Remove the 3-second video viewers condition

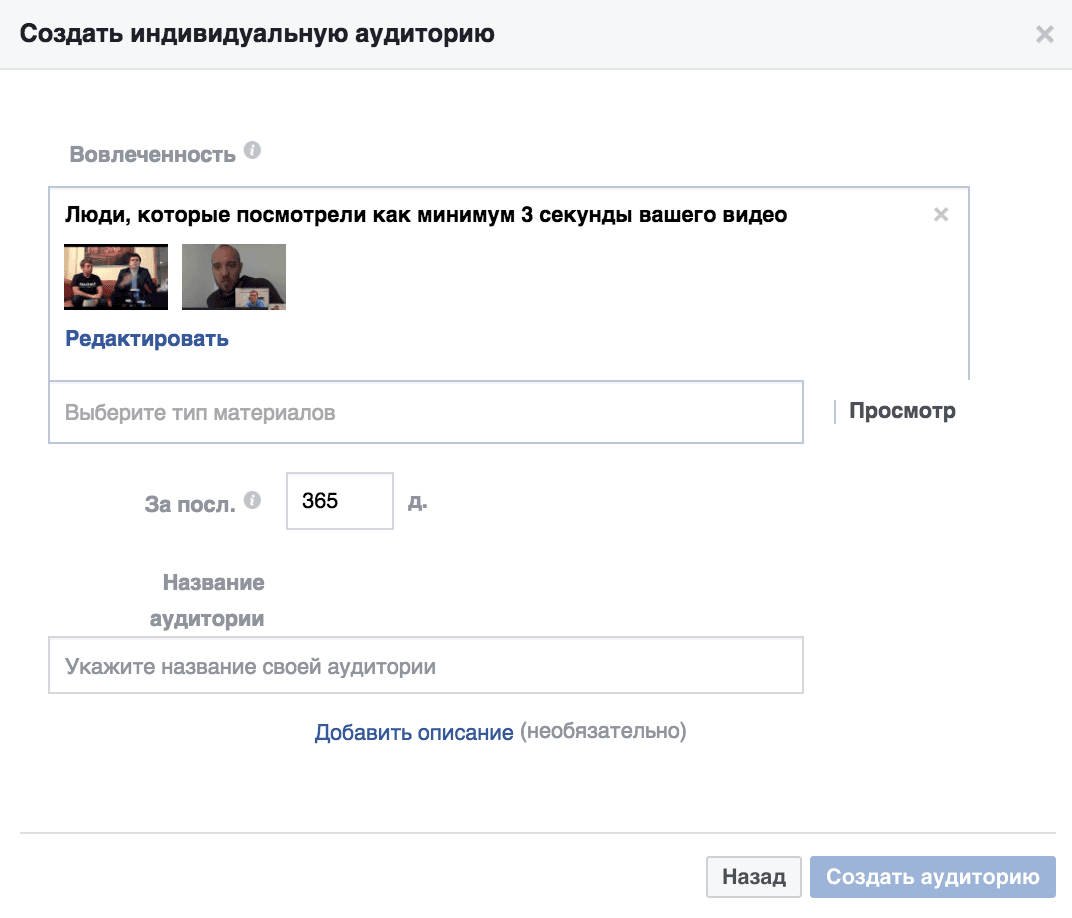click(941, 215)
